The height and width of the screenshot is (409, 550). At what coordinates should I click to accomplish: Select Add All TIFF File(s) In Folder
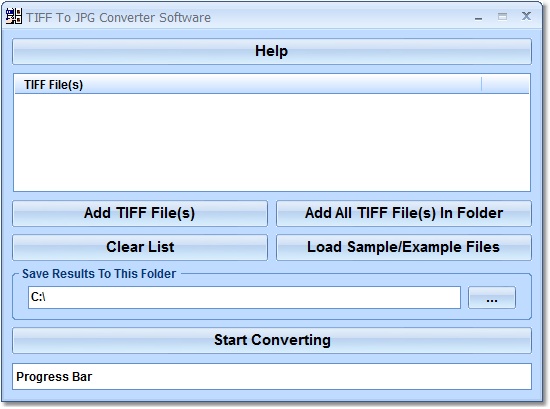point(404,213)
